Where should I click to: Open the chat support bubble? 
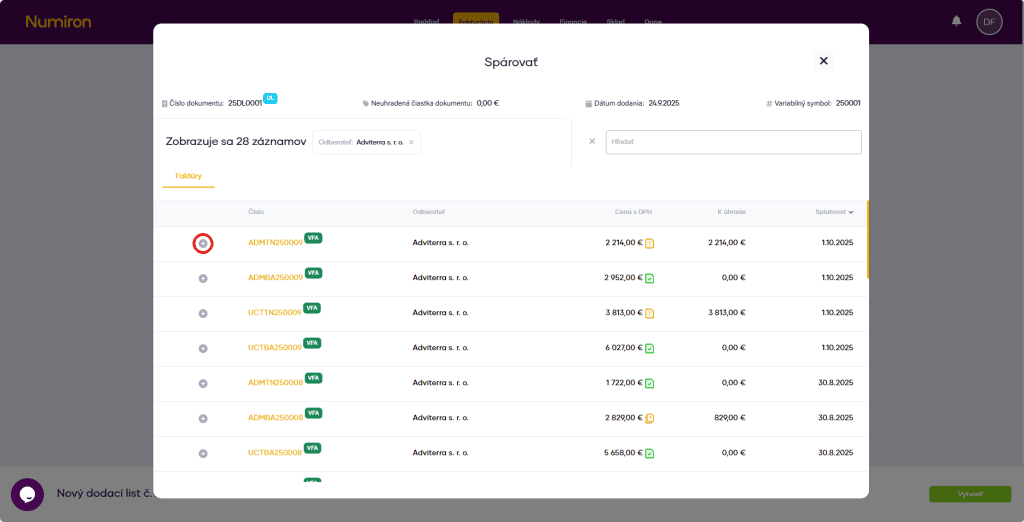click(27, 494)
